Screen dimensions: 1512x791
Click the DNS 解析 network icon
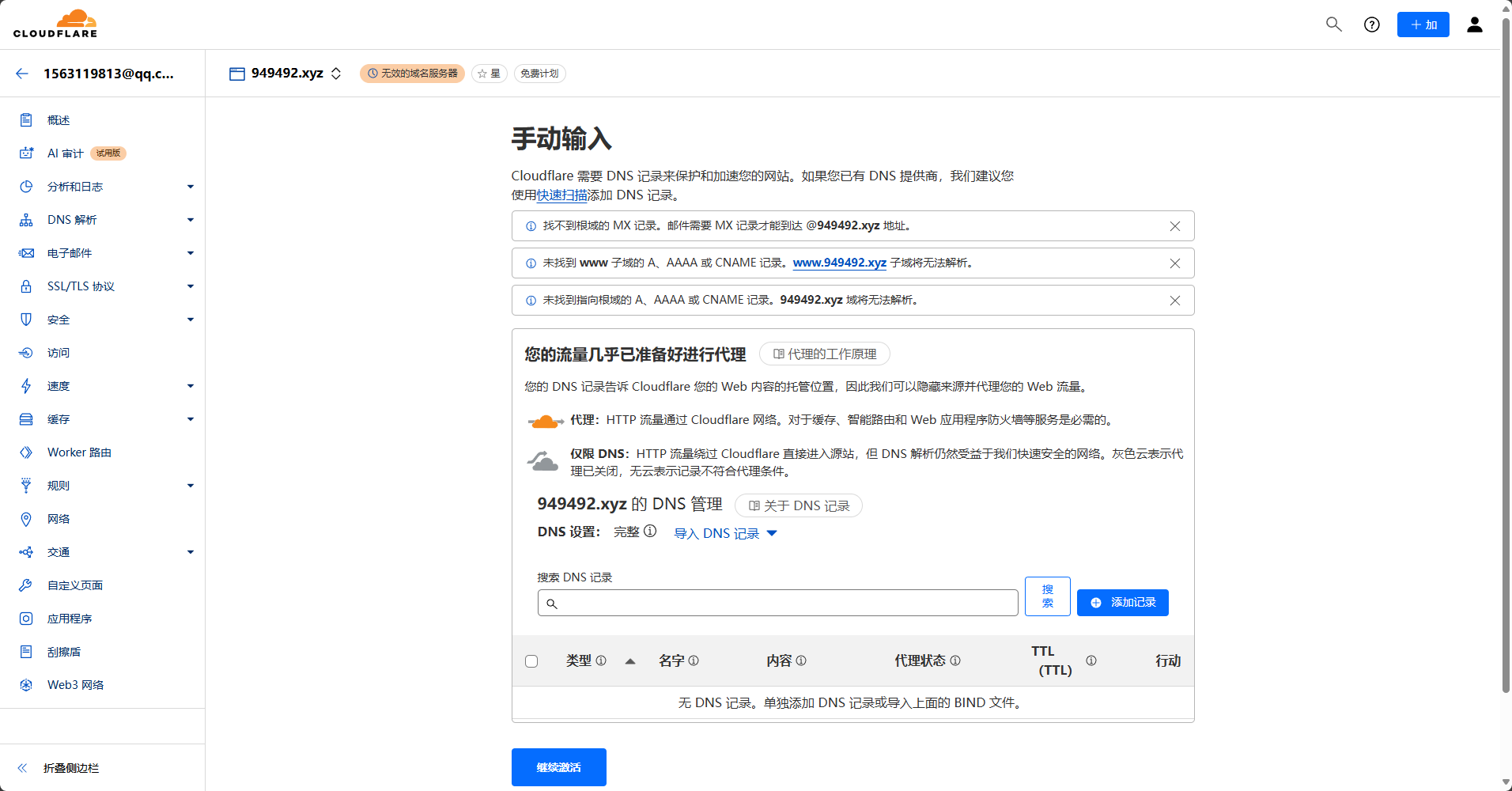26,220
